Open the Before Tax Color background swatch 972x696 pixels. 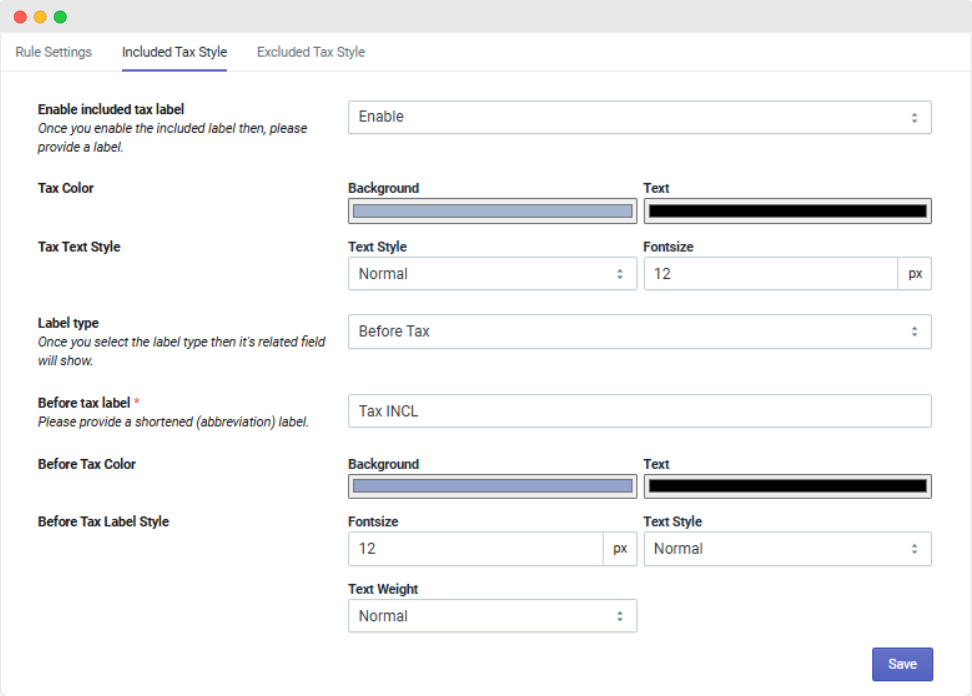click(x=492, y=486)
